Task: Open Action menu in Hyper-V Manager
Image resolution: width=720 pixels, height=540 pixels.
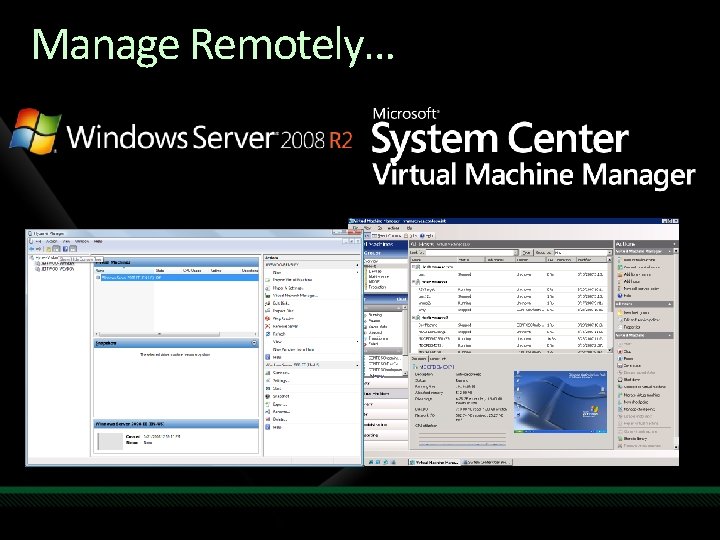Action: tap(52, 241)
